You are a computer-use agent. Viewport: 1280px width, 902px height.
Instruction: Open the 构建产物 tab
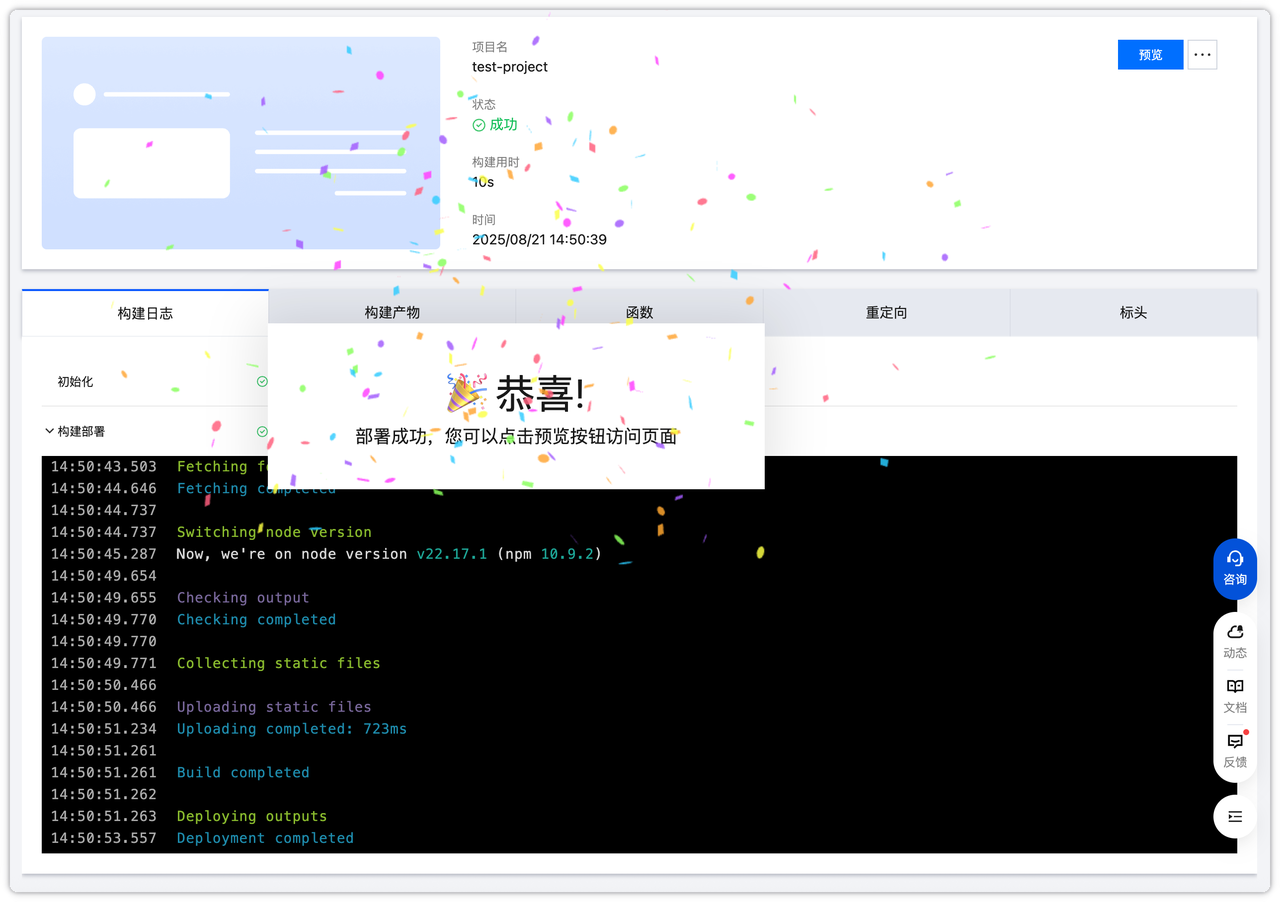(x=392, y=312)
